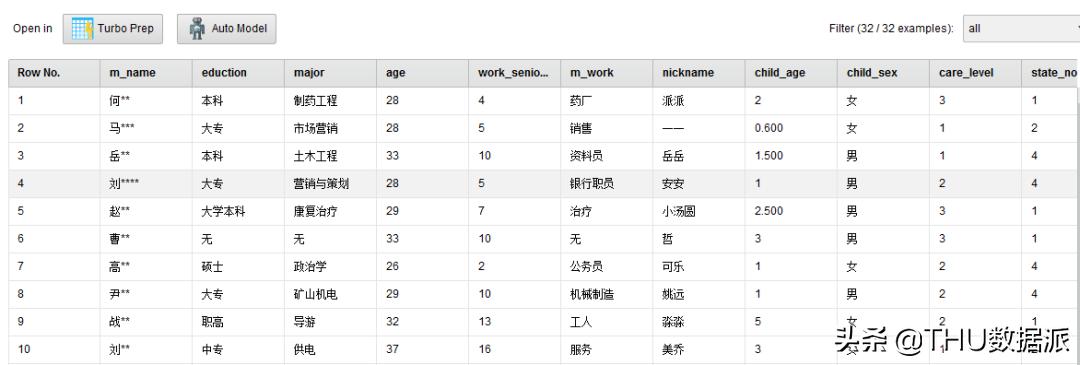Sort by the m_name column header
1080x365 pixels.
click(x=146, y=73)
